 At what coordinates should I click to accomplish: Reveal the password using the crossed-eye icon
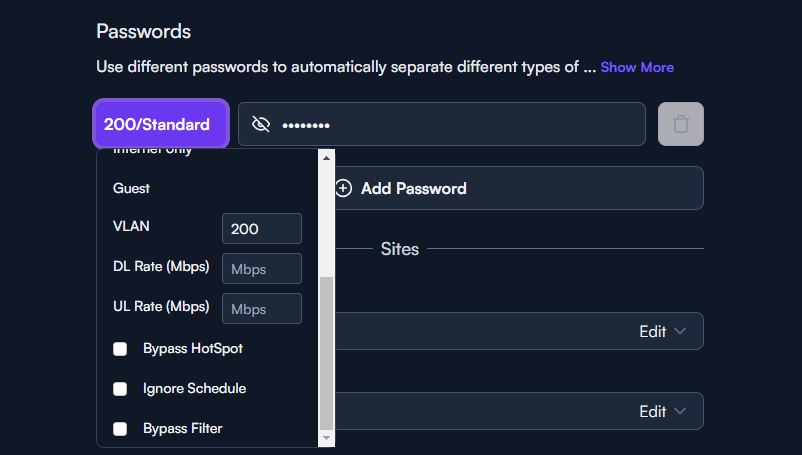point(260,124)
